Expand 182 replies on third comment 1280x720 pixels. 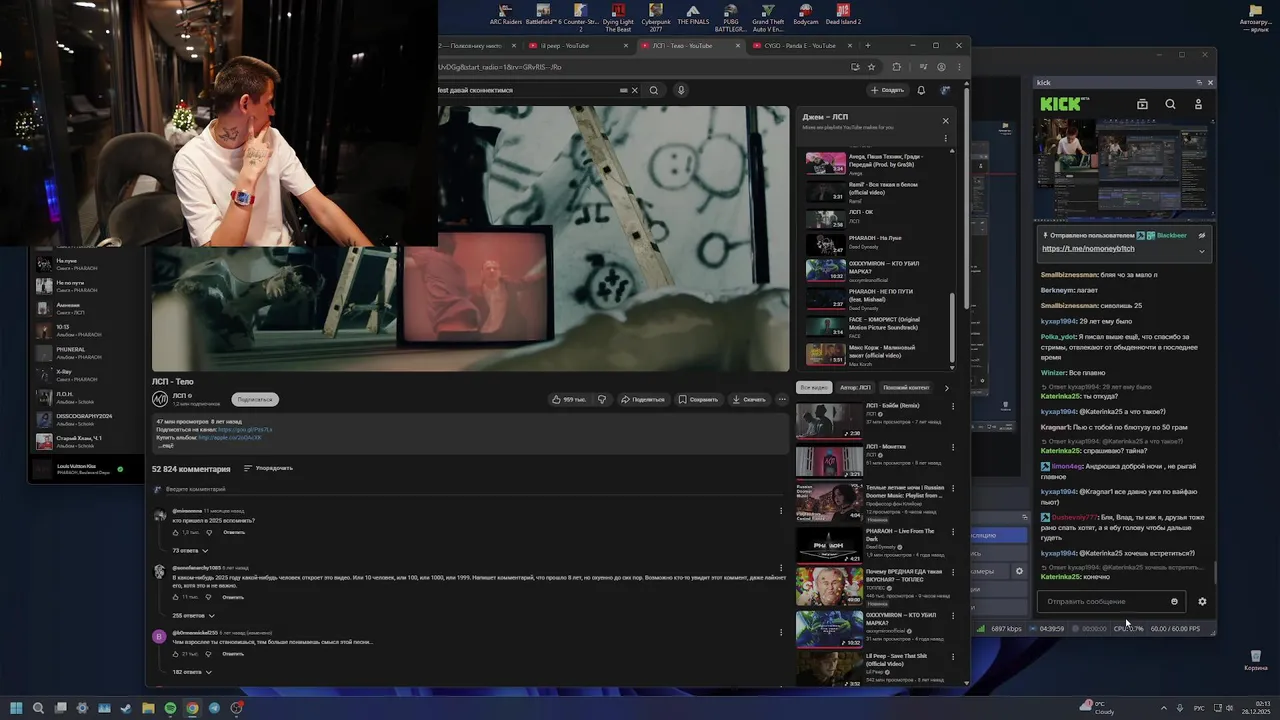click(x=192, y=672)
